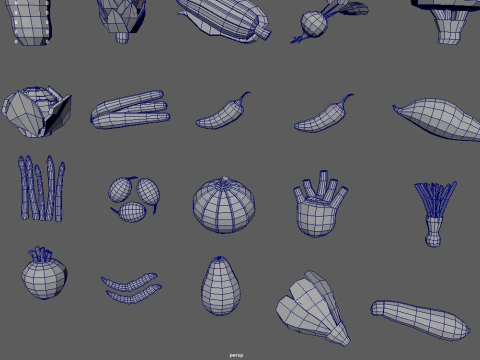This screenshot has height=360, width=480.
Task: Click the pair of green beans
Action: point(131,288)
